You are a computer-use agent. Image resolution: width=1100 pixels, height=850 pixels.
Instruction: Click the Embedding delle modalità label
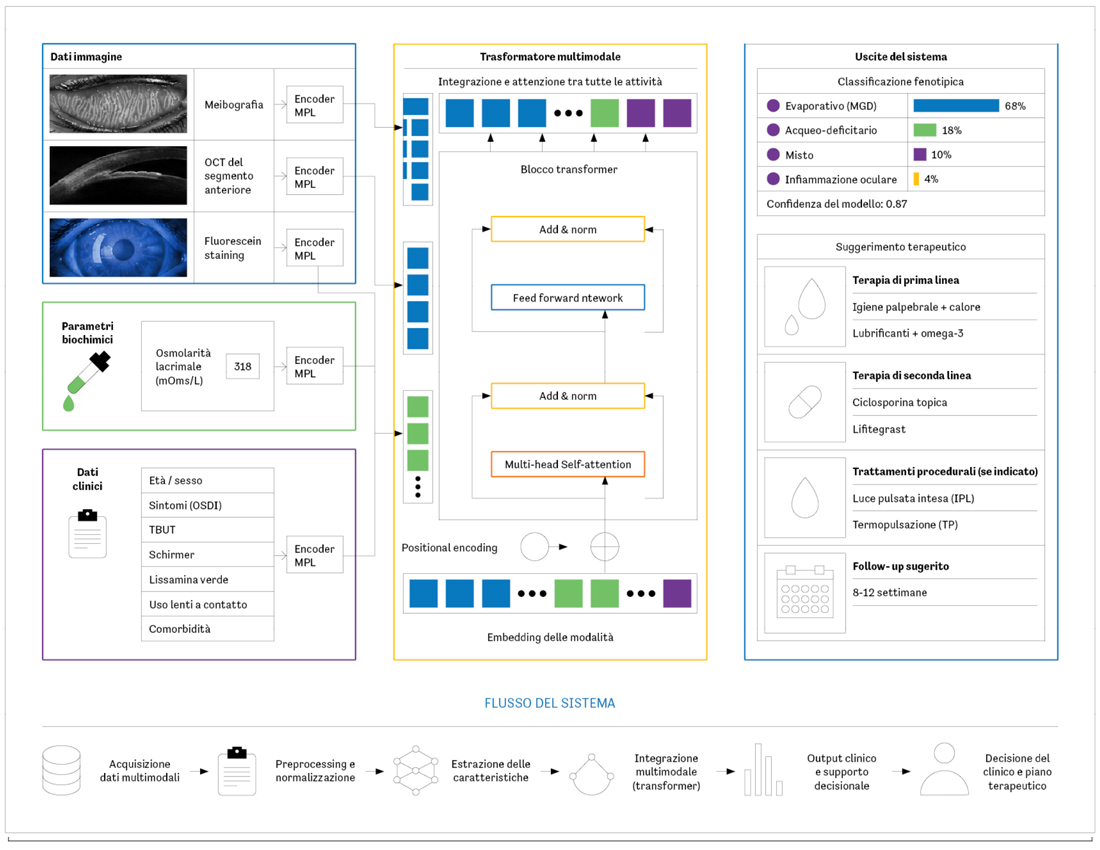click(x=550, y=637)
